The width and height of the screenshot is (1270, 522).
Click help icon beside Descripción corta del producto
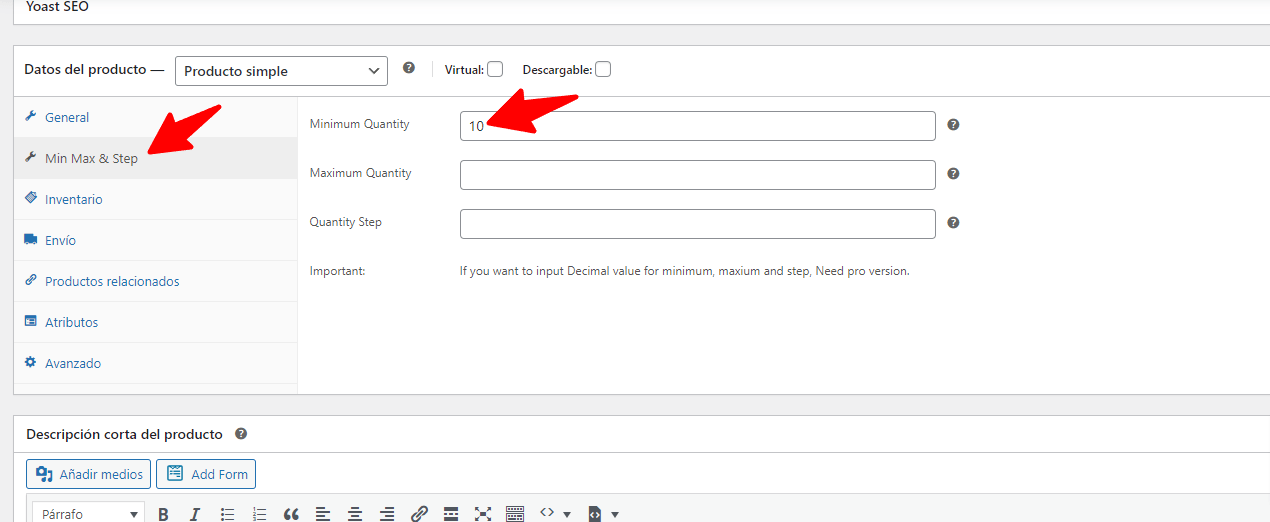click(240, 434)
